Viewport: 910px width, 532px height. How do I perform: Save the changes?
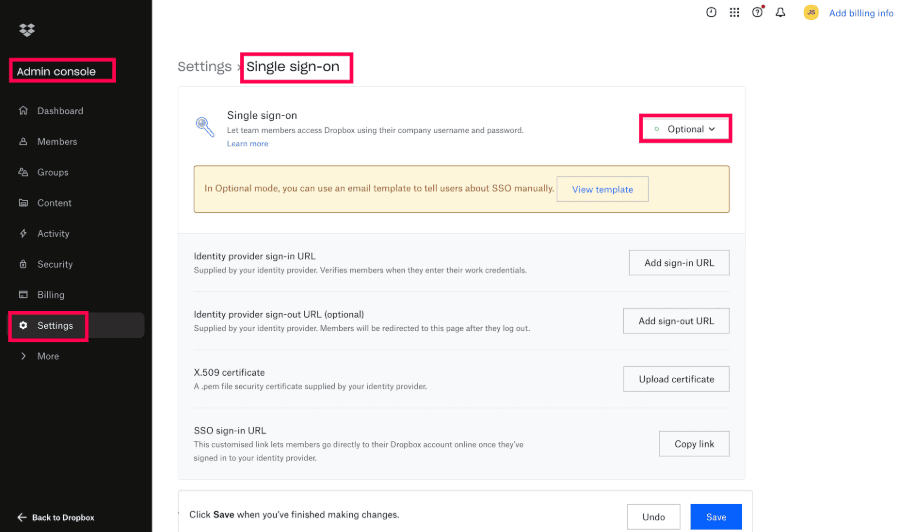(x=716, y=517)
